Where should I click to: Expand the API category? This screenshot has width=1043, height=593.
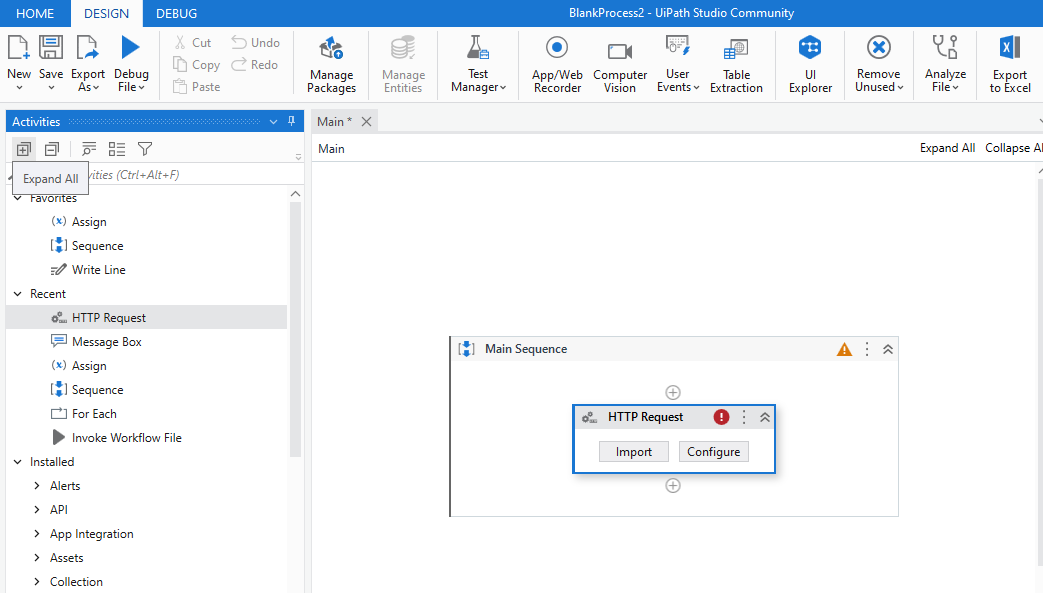point(37,509)
